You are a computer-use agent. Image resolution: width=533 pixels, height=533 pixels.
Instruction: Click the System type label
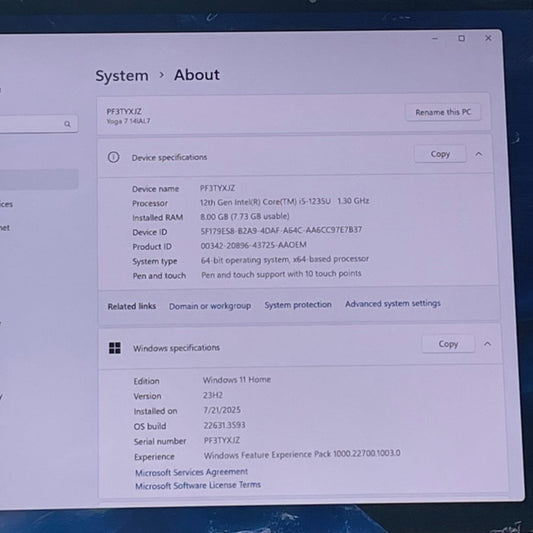tap(155, 261)
